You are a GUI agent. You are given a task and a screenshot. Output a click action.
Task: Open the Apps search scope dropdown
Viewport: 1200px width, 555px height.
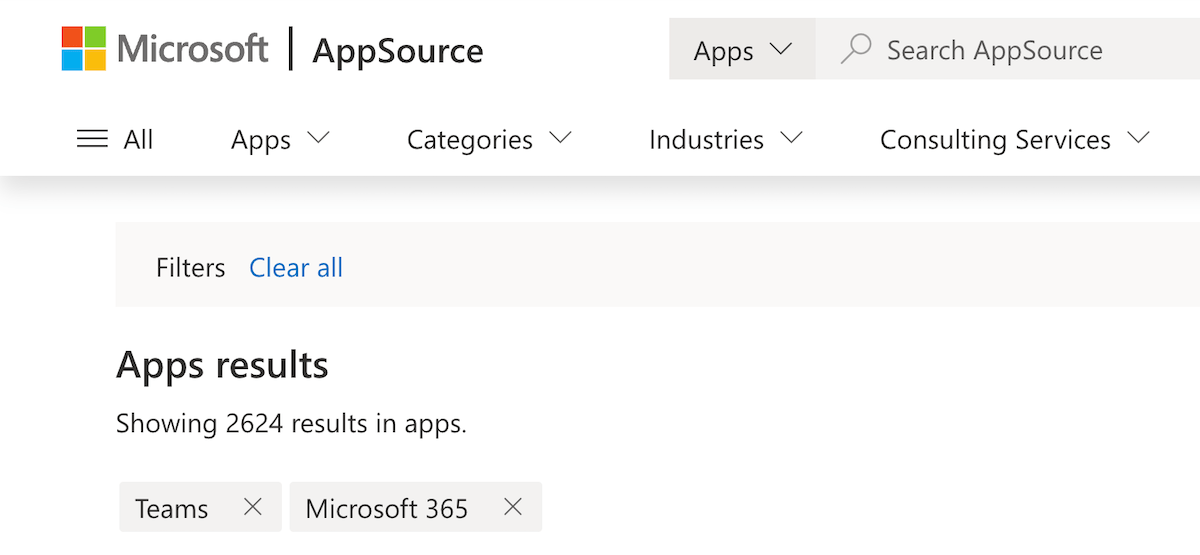[x=742, y=49]
